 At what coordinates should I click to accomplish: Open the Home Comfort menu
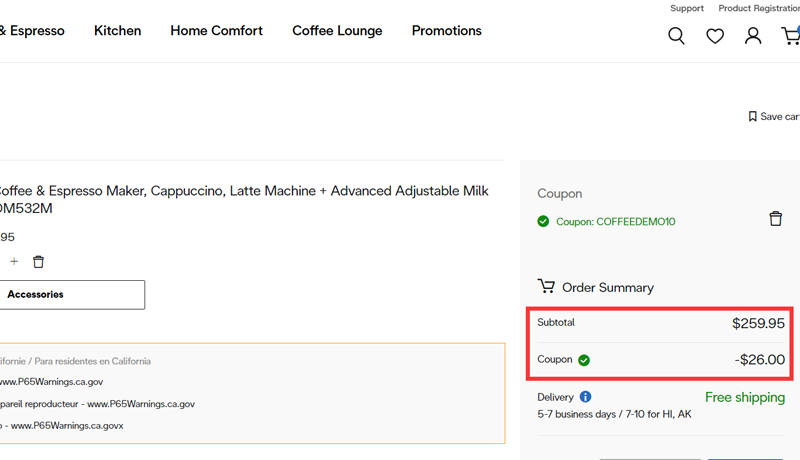pos(216,31)
